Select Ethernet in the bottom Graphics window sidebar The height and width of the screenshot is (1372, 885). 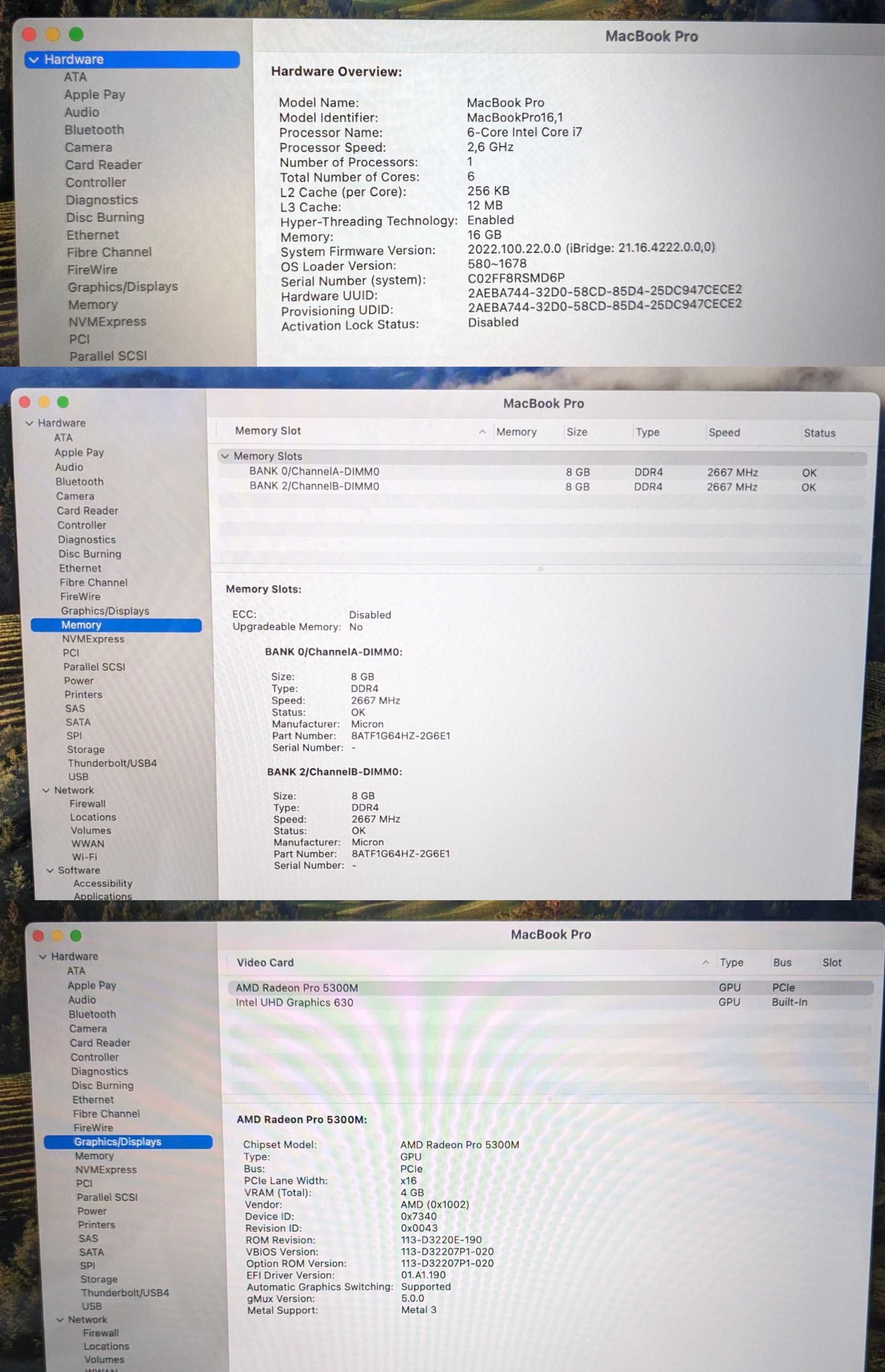(93, 1099)
